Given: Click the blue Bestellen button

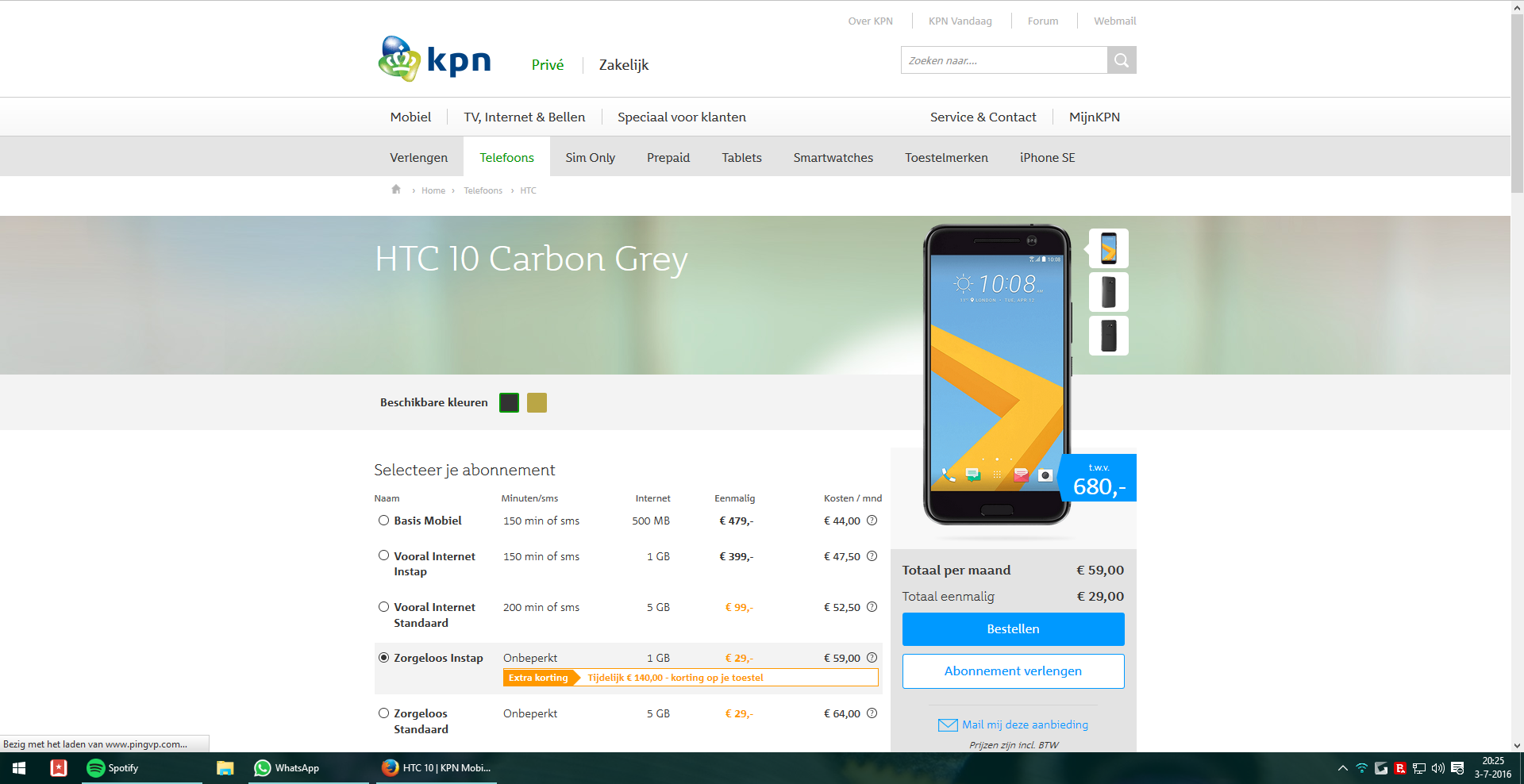Looking at the screenshot, I should 1014,629.
